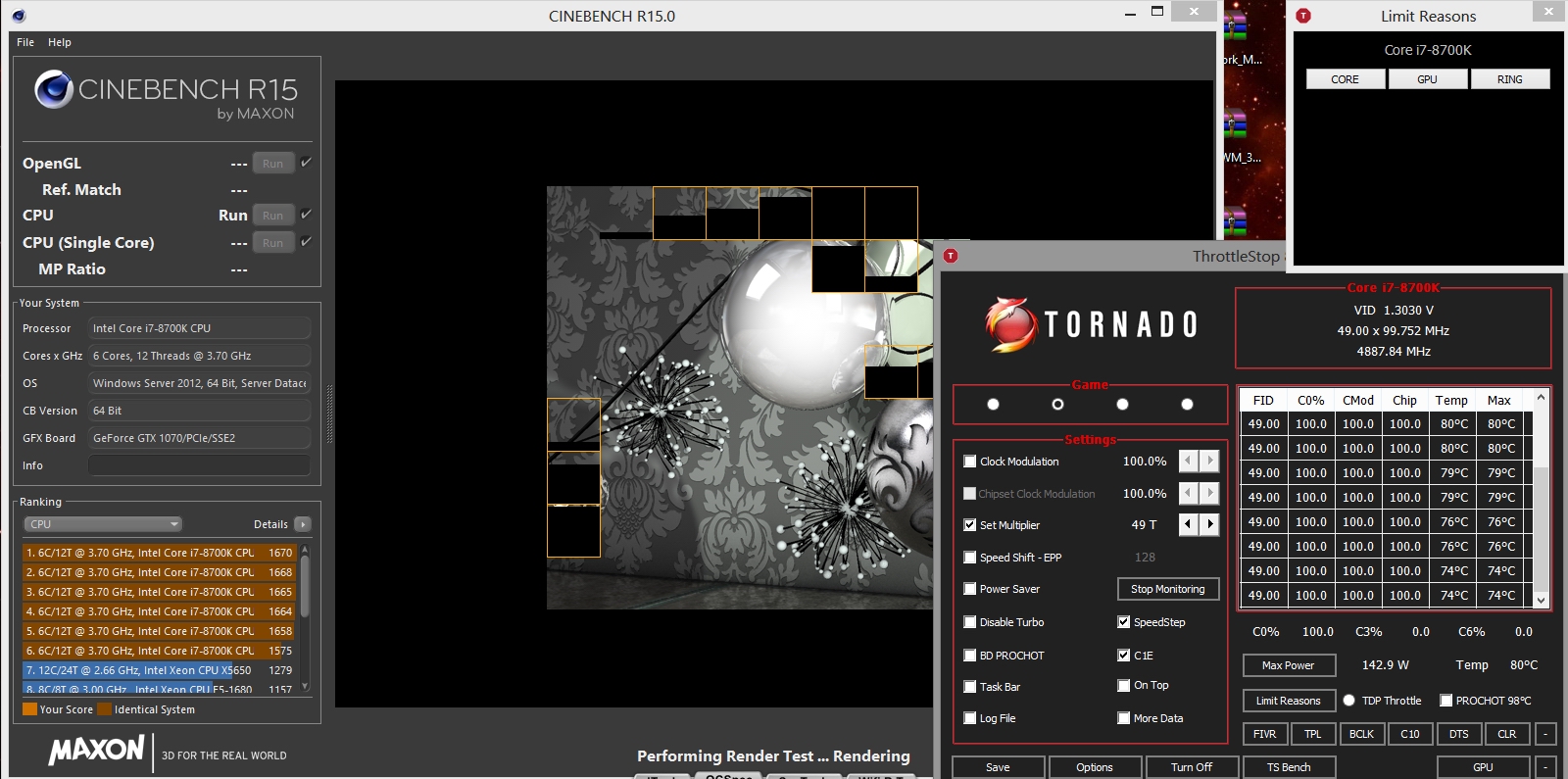The height and width of the screenshot is (779, 1568).
Task: Click the DTS button
Action: click(1459, 734)
